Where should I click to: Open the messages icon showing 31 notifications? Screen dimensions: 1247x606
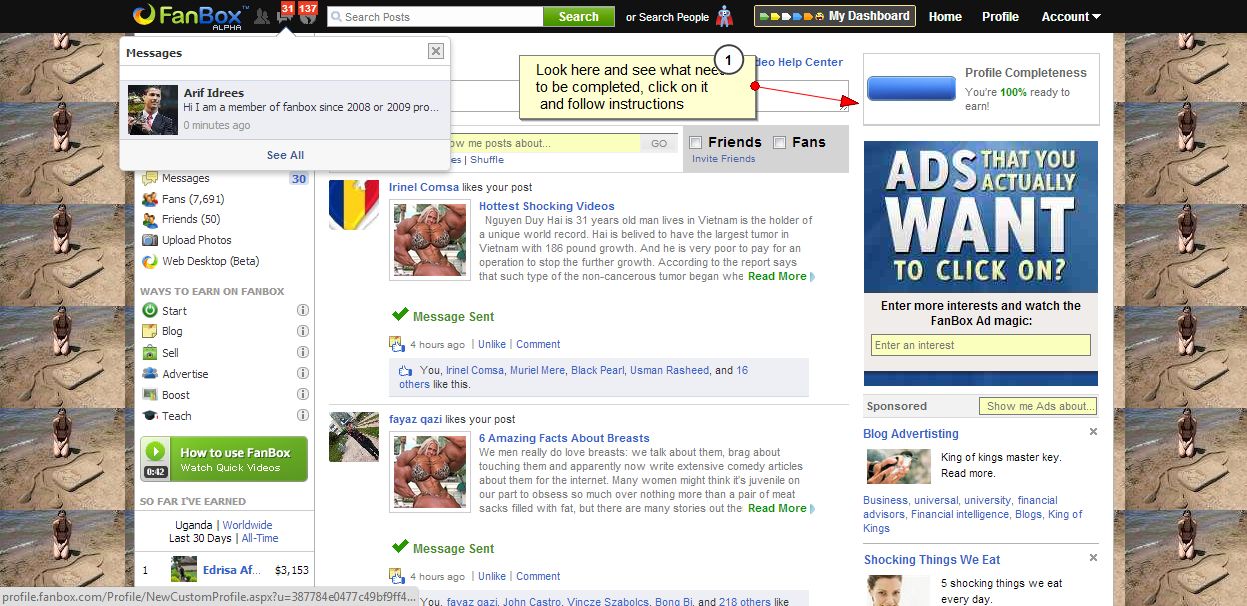click(285, 16)
